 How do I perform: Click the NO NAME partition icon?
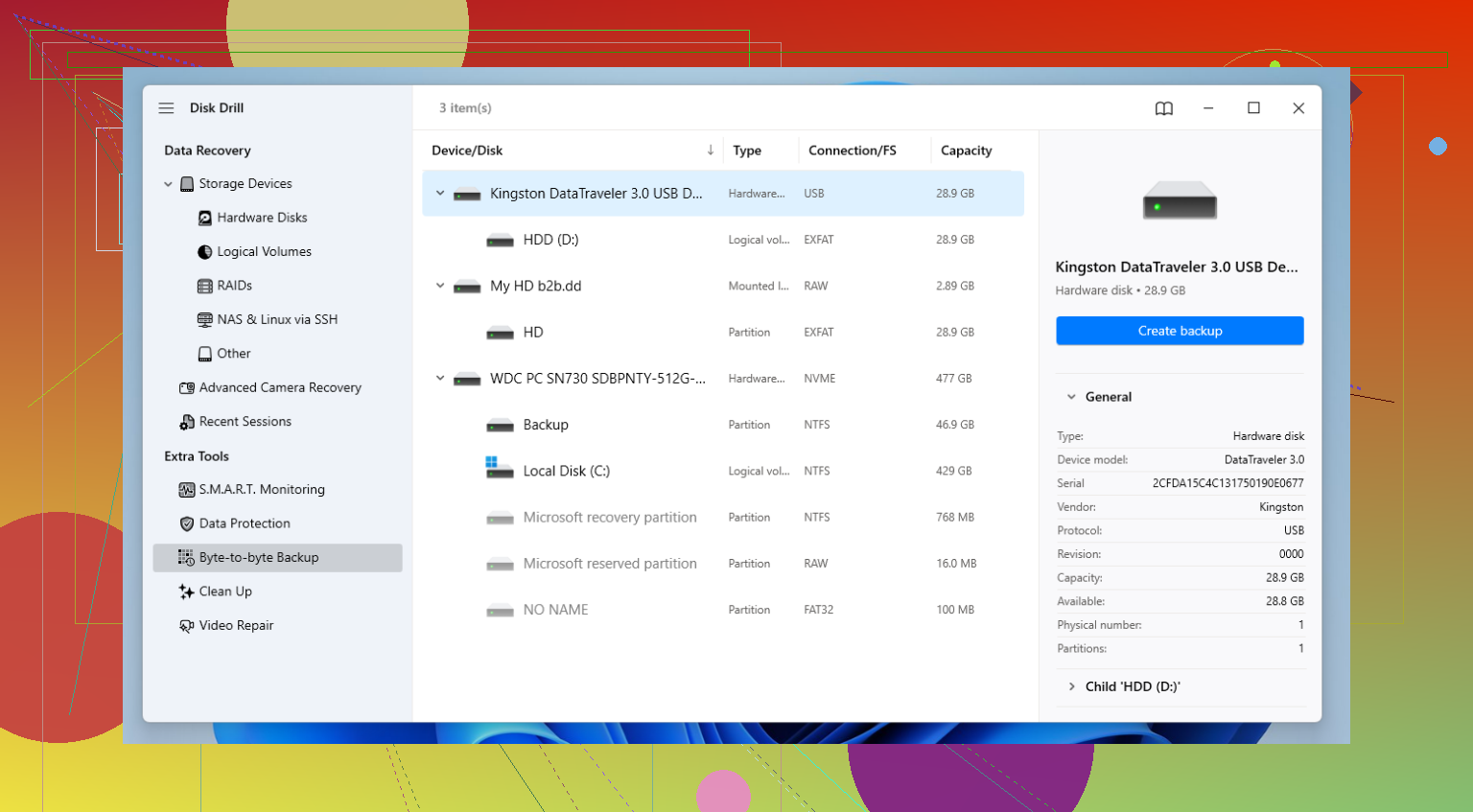point(500,611)
